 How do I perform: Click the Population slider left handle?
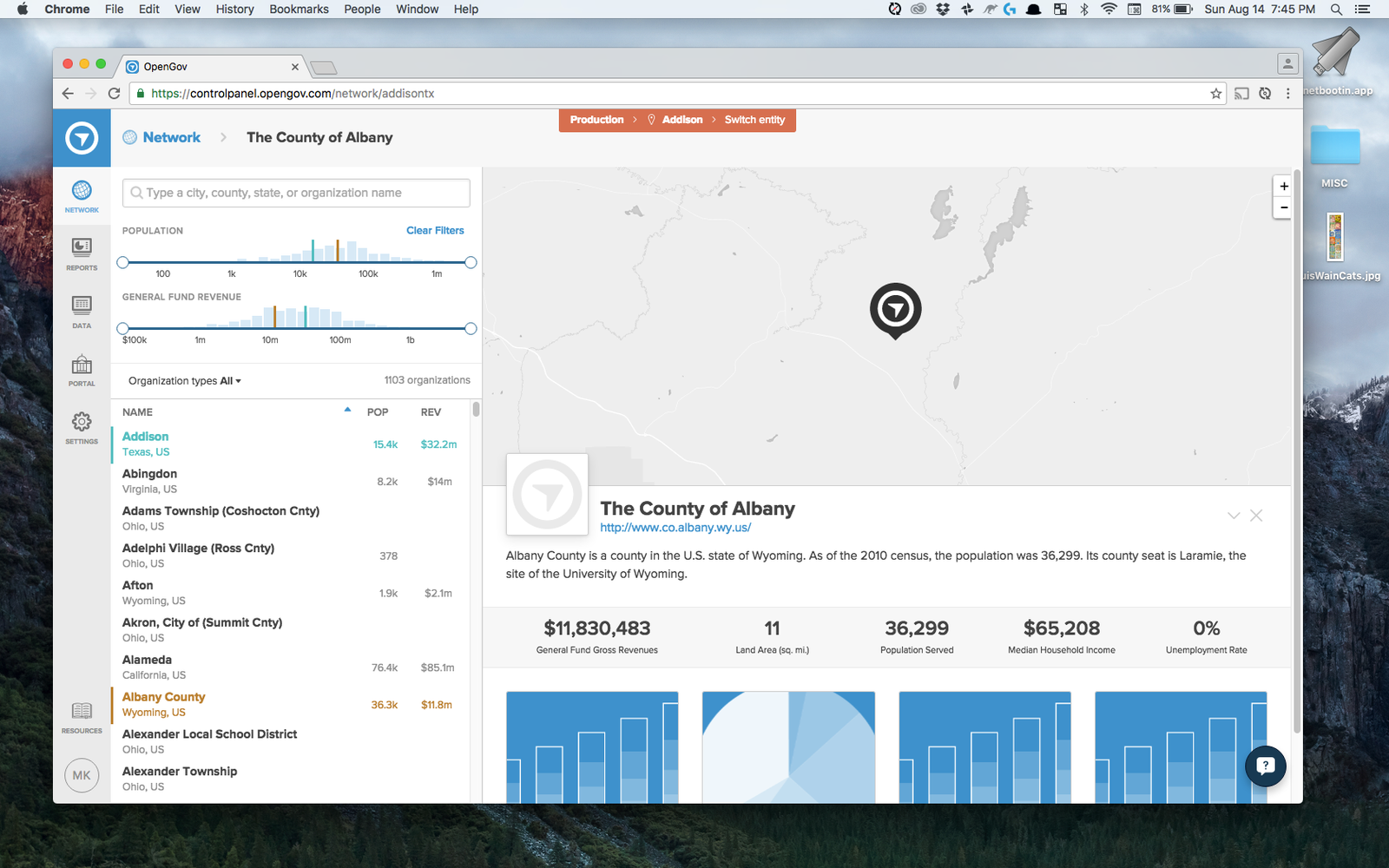123,262
